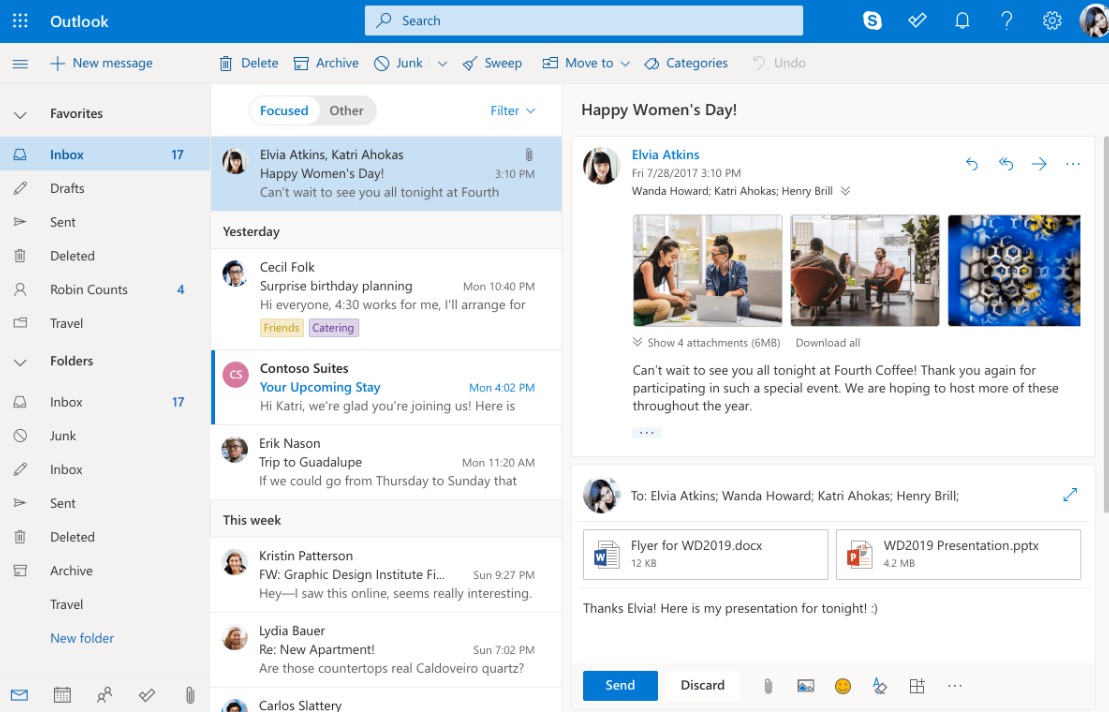
Task: Insert pictures inline icon
Action: (x=806, y=685)
